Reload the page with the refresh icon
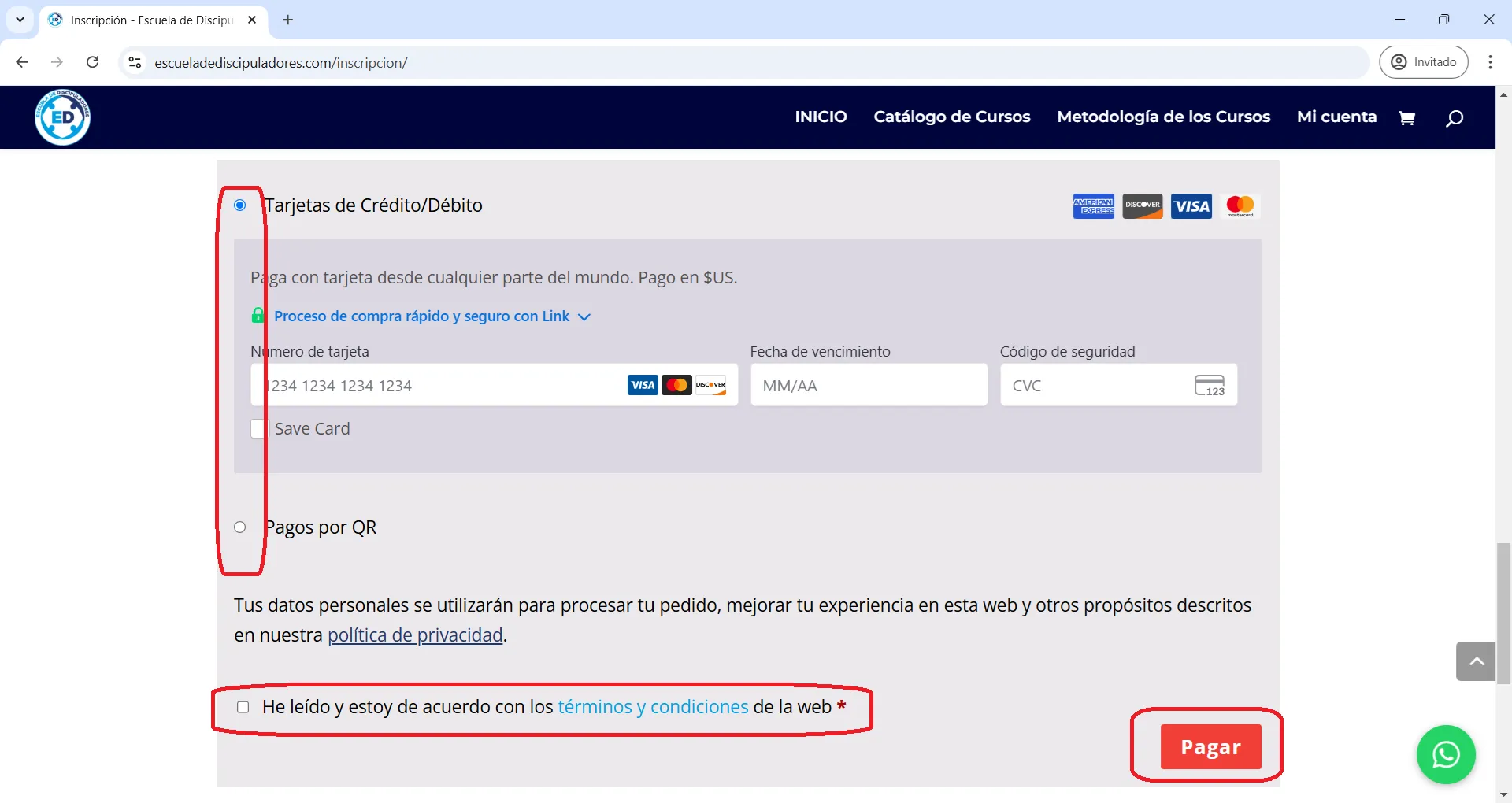 coord(93,62)
